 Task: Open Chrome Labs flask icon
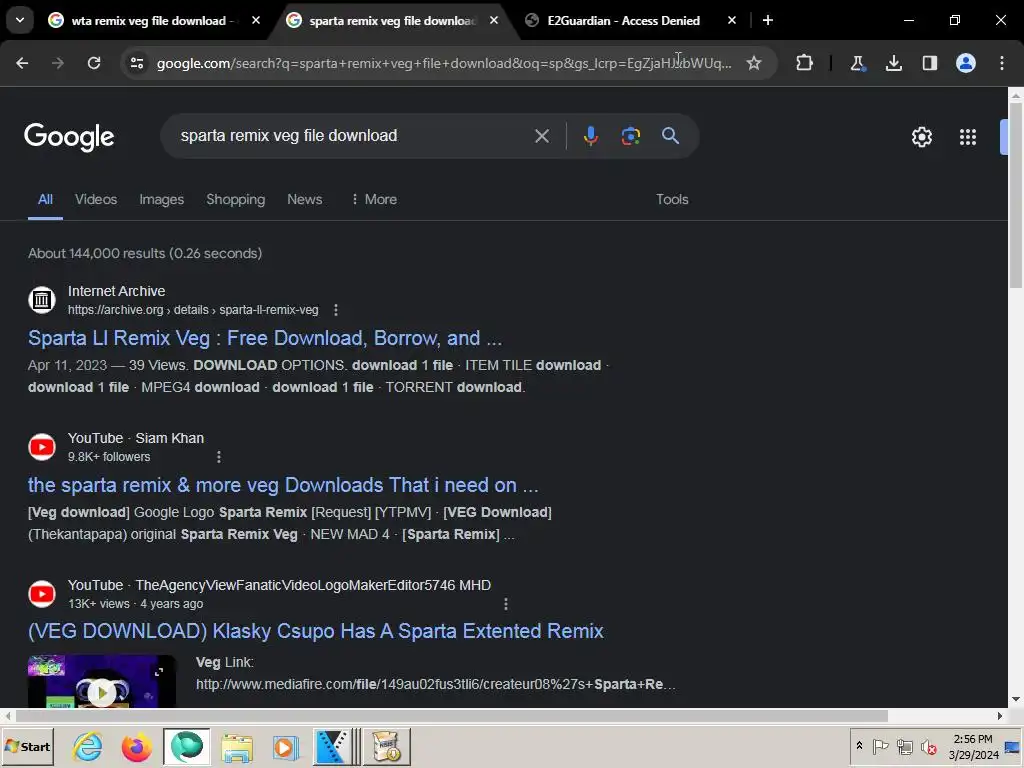coord(857,63)
